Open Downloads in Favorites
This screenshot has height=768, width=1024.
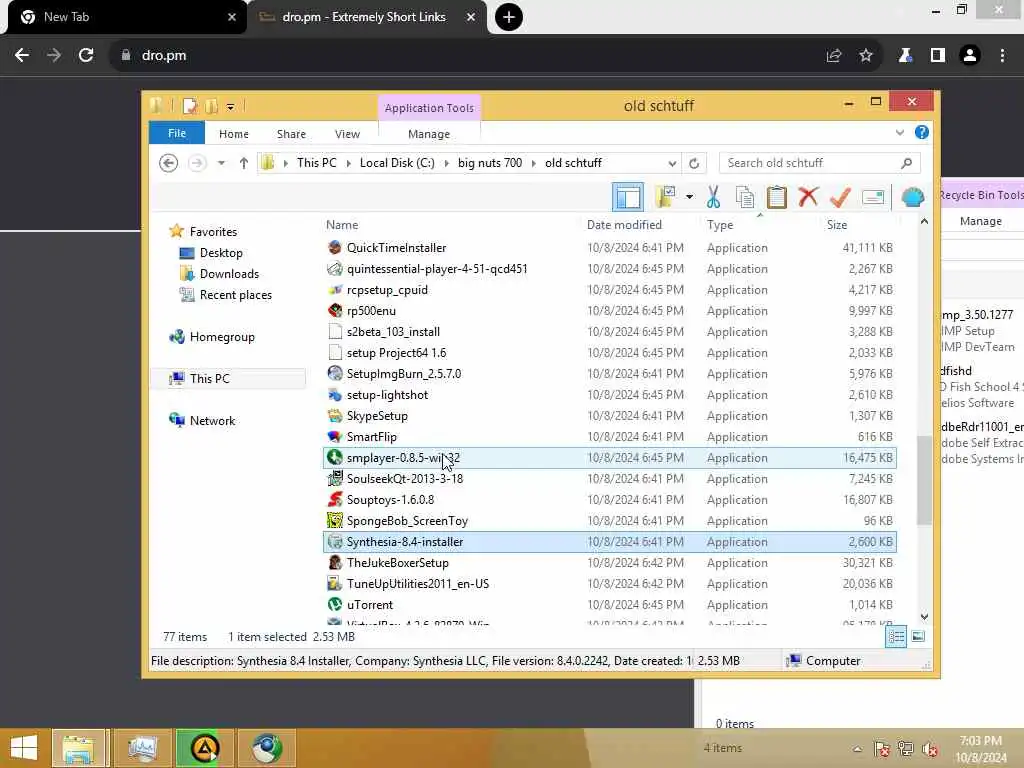(x=229, y=274)
